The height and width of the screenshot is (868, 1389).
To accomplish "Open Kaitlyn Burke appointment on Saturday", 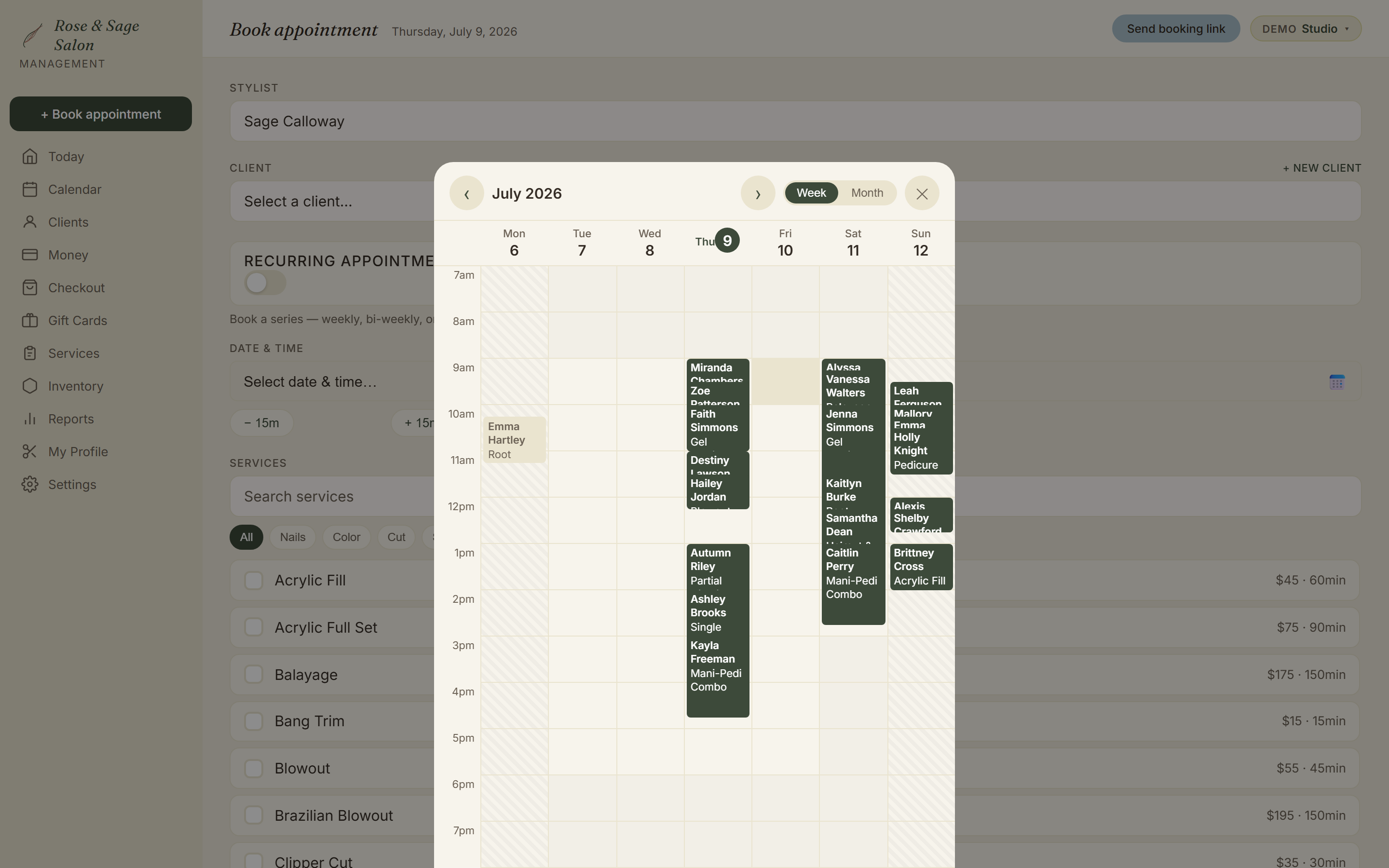I will pyautogui.click(x=853, y=491).
